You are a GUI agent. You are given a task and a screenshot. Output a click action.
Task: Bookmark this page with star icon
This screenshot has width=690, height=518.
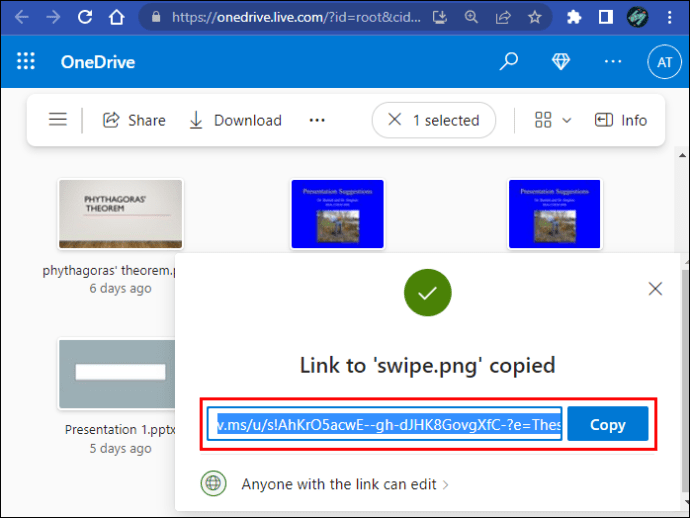pyautogui.click(x=535, y=17)
